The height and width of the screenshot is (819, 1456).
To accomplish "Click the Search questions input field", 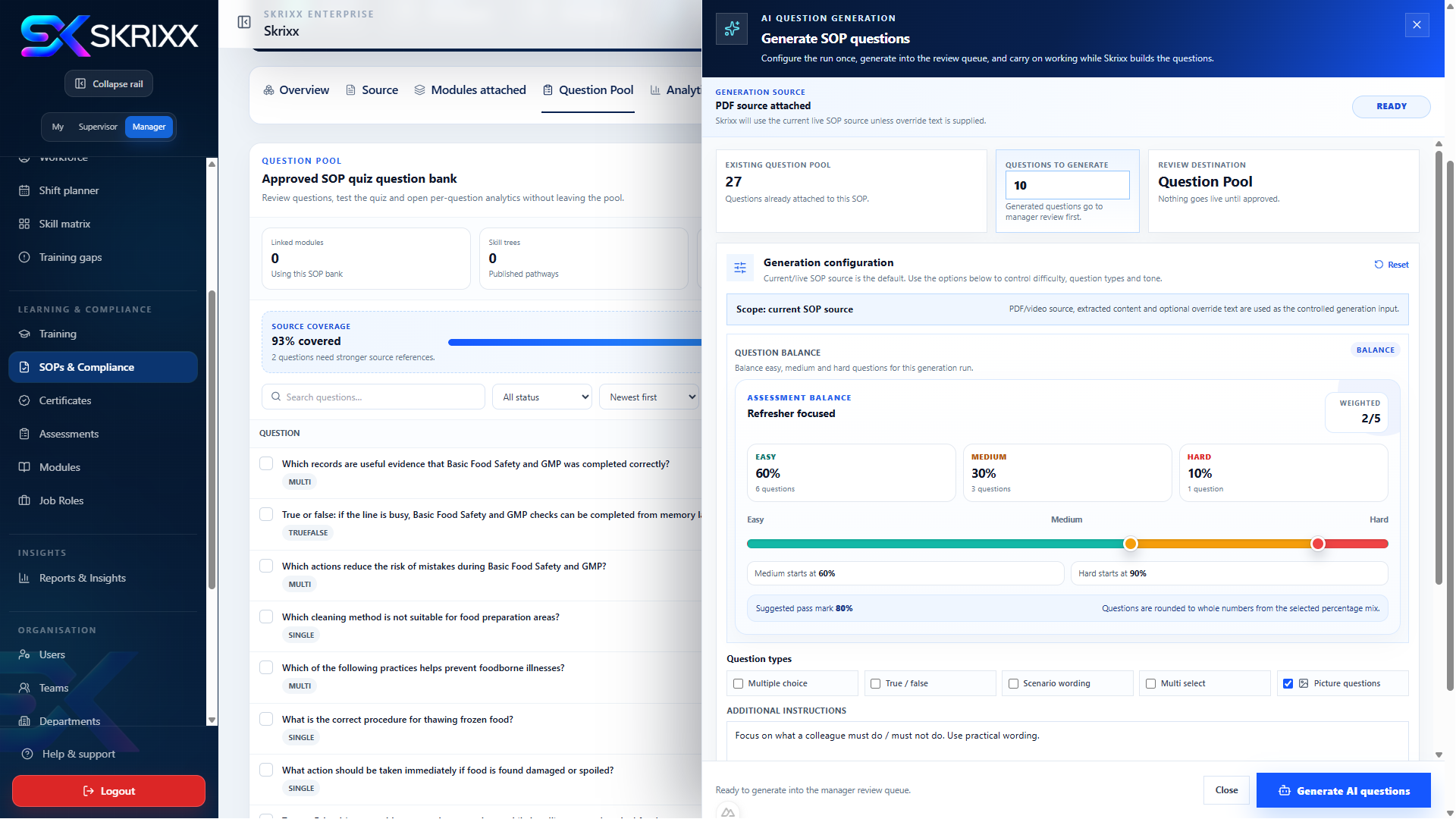I will 374,397.
